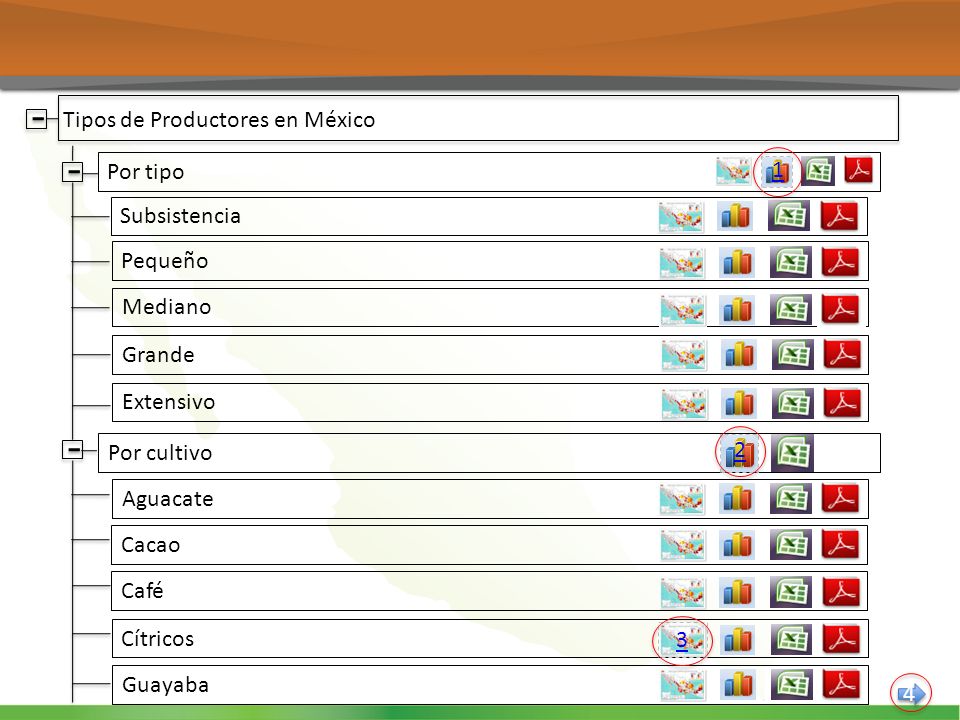Open the PDF icon for Cítricos
The width and height of the screenshot is (960, 720).
841,639
